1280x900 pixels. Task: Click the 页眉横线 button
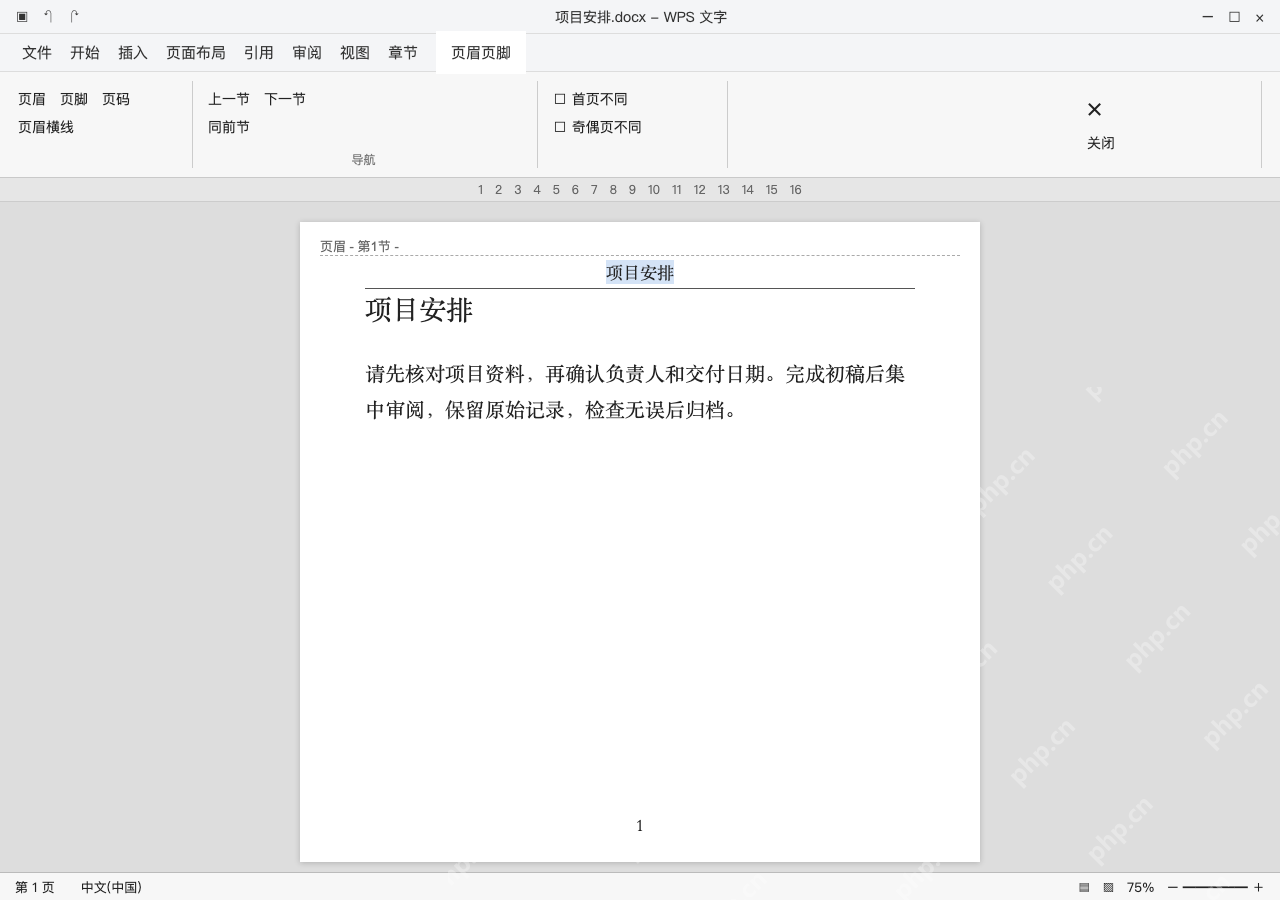[x=46, y=127]
